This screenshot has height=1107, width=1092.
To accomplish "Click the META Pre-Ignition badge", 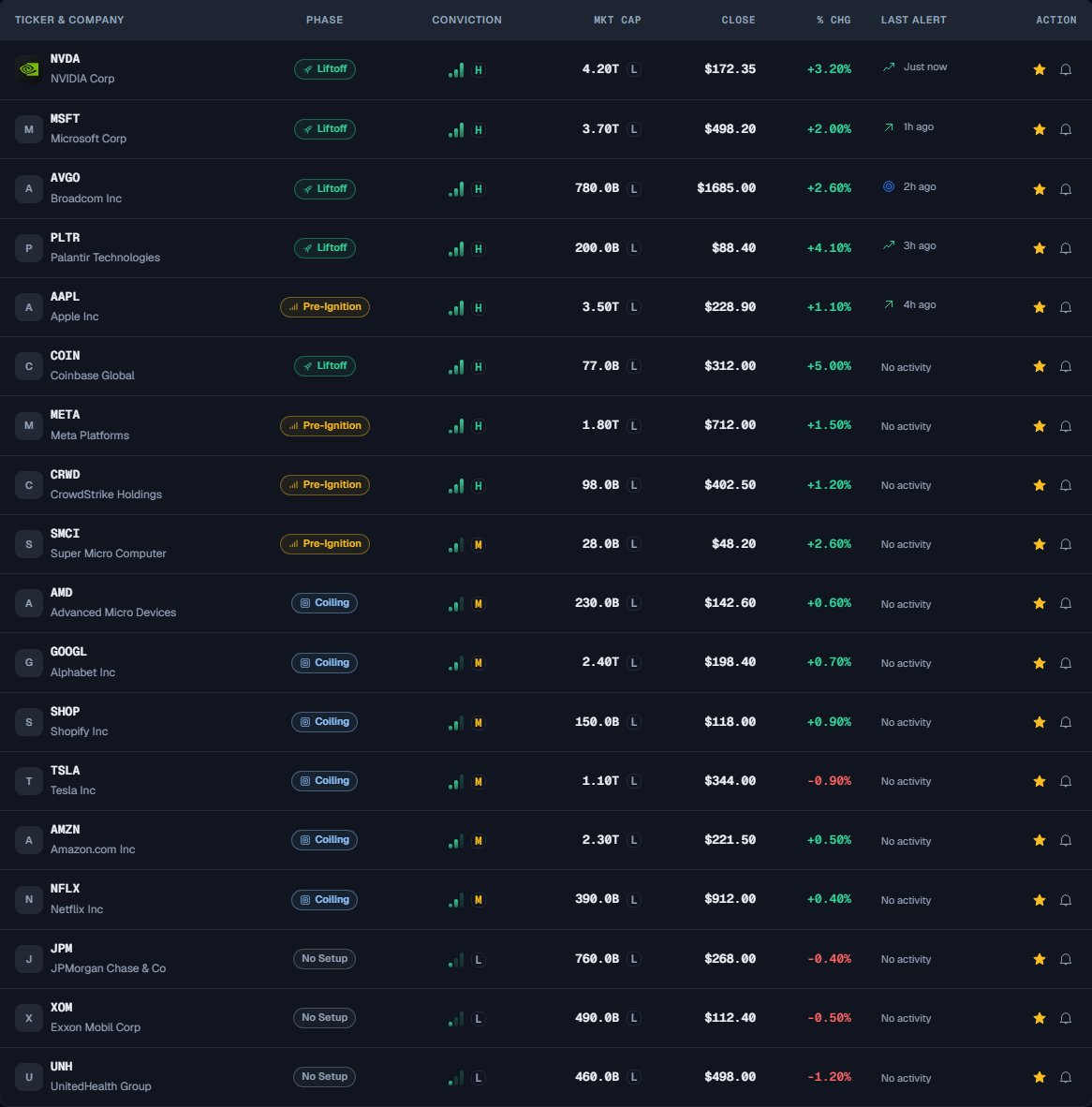I will click(x=325, y=426).
